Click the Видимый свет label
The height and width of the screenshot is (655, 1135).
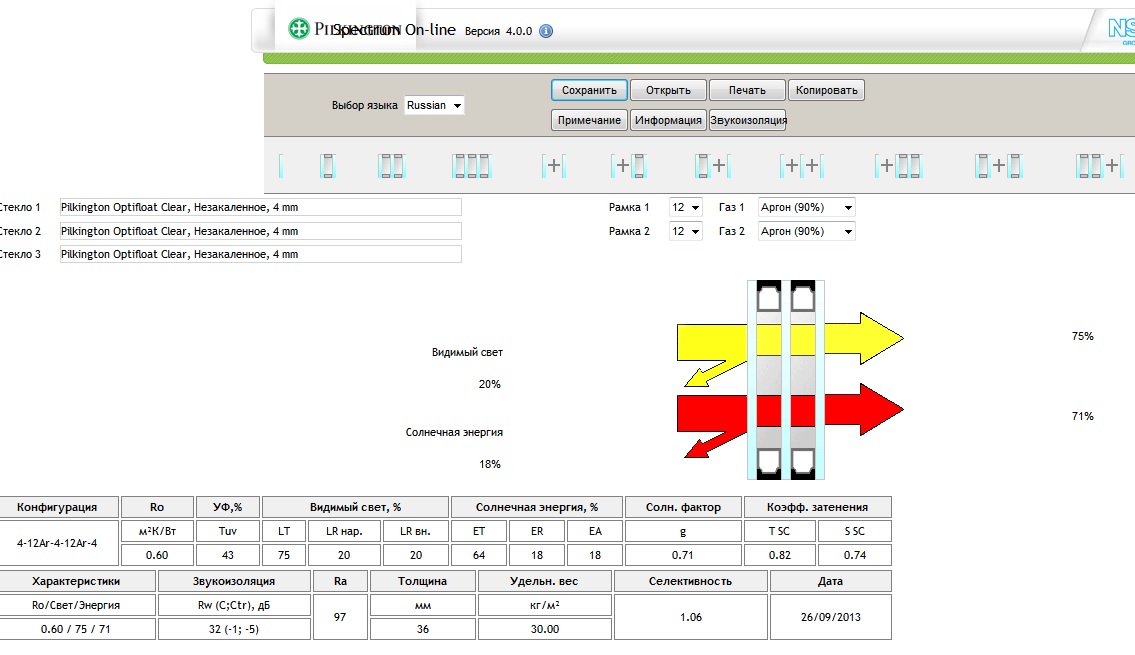coord(467,352)
